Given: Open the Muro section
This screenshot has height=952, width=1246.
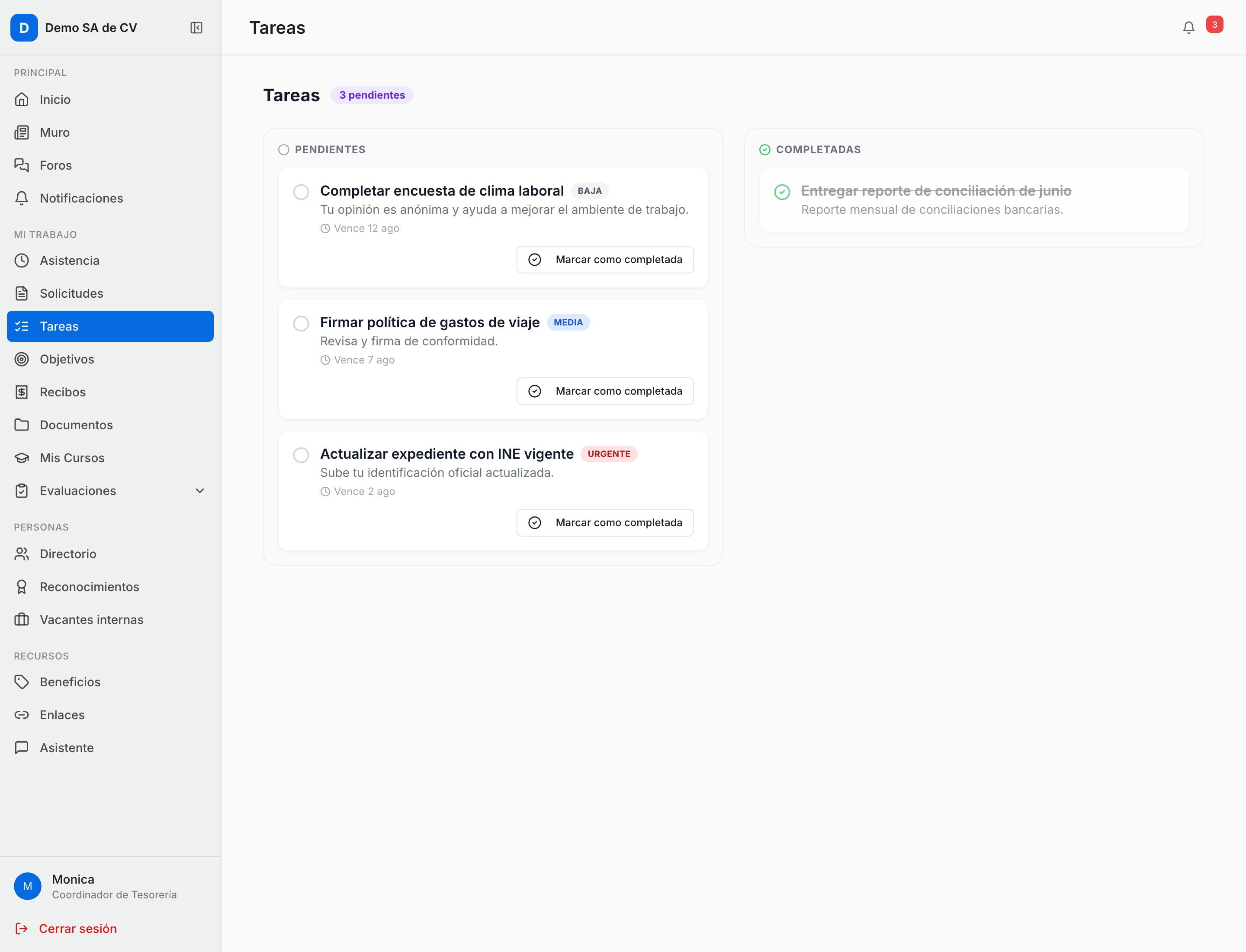Looking at the screenshot, I should point(110,132).
